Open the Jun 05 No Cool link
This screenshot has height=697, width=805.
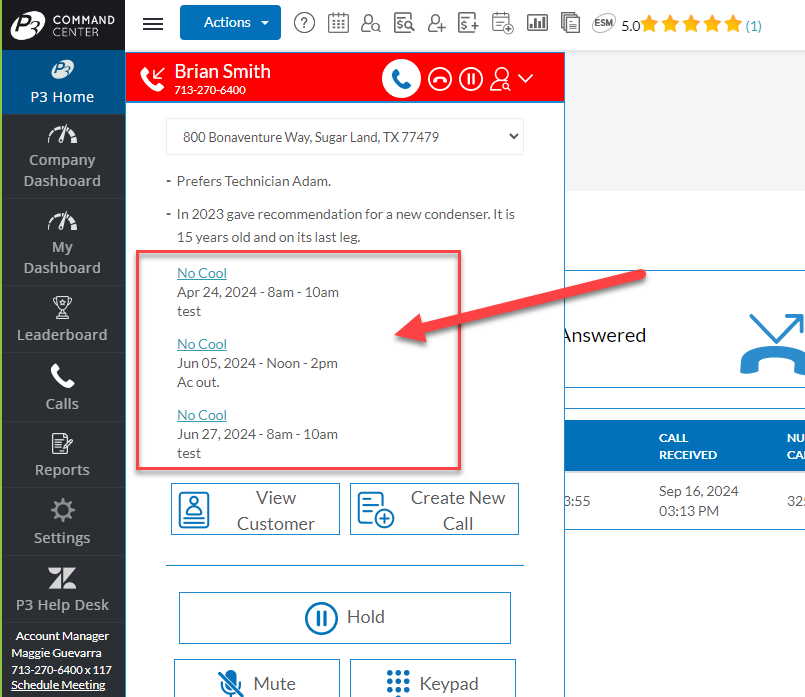[202, 344]
